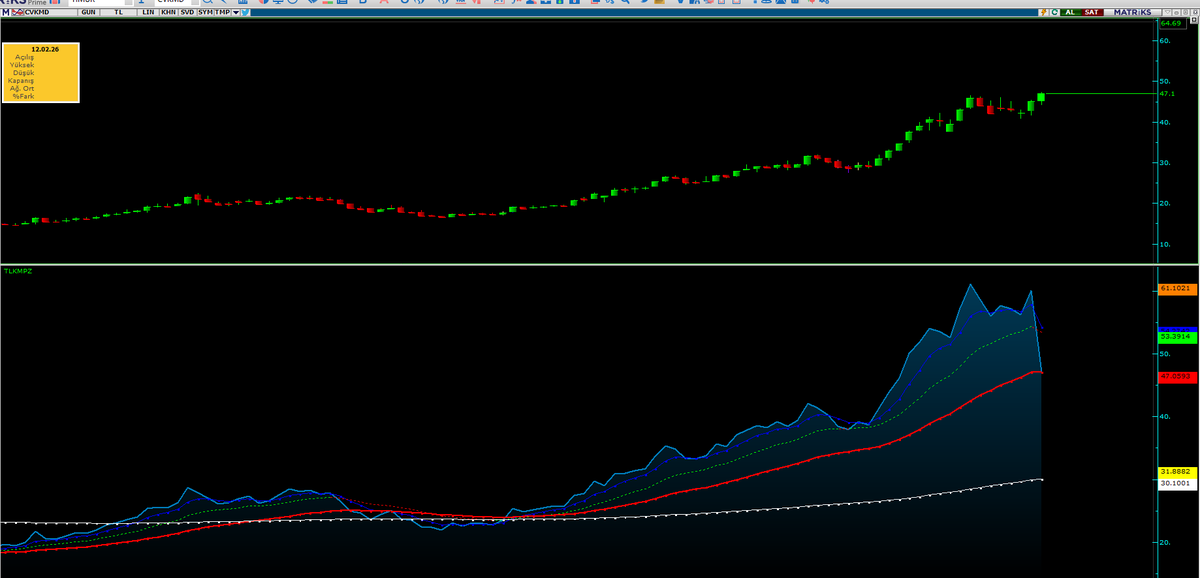Click the green C refresh icon

[1054, 12]
